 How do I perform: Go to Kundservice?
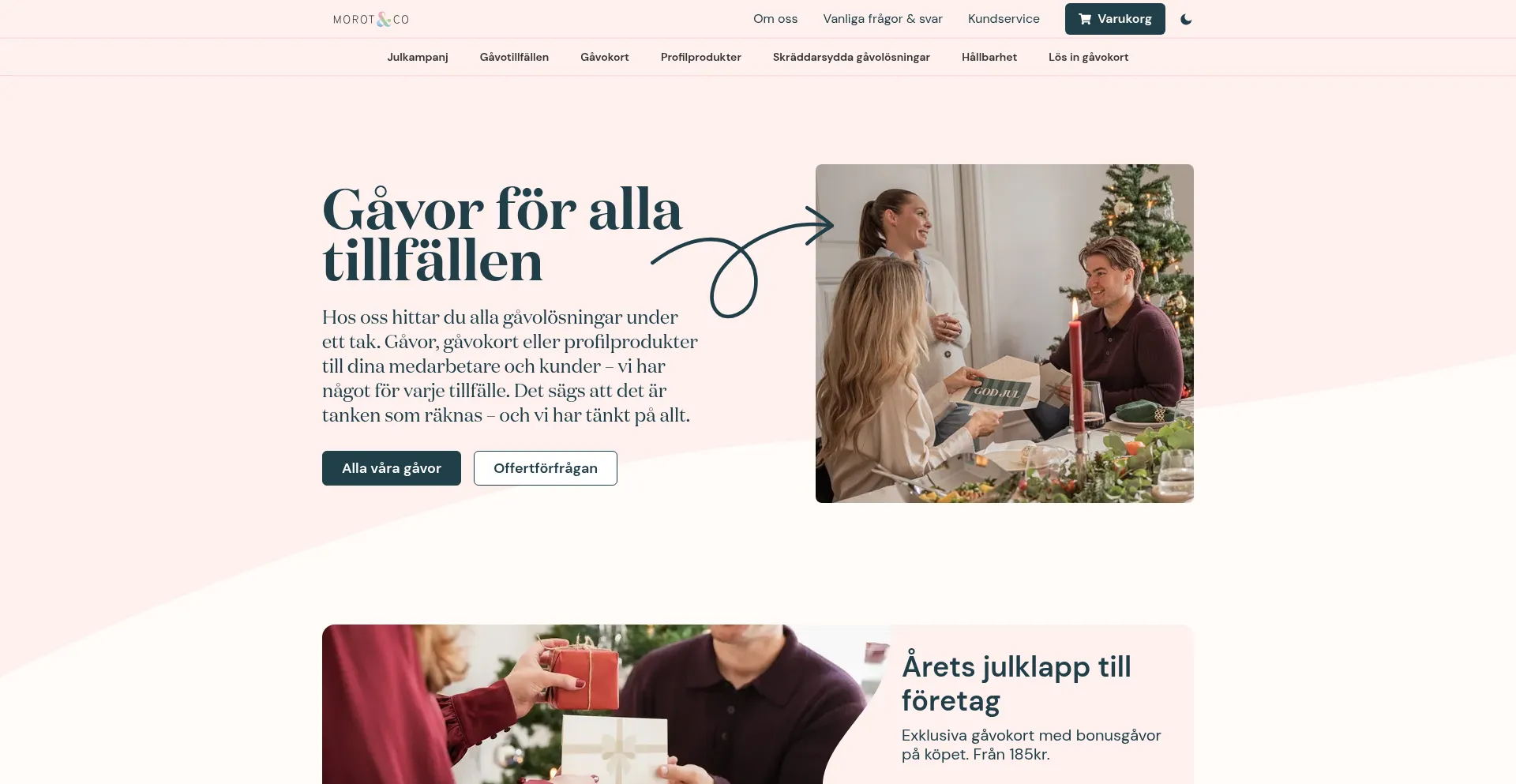(1004, 19)
